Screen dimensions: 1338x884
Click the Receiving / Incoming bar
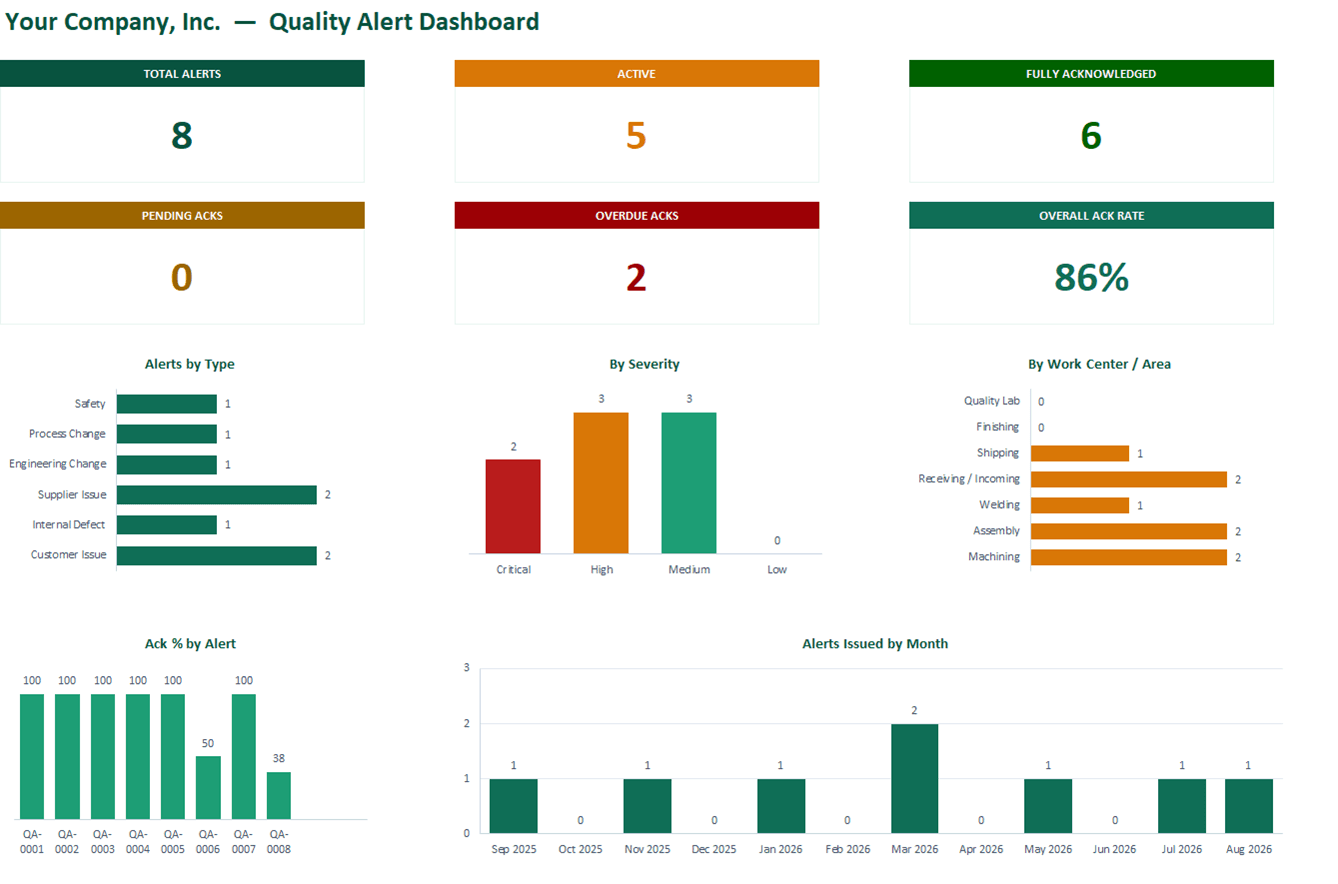click(x=1129, y=479)
